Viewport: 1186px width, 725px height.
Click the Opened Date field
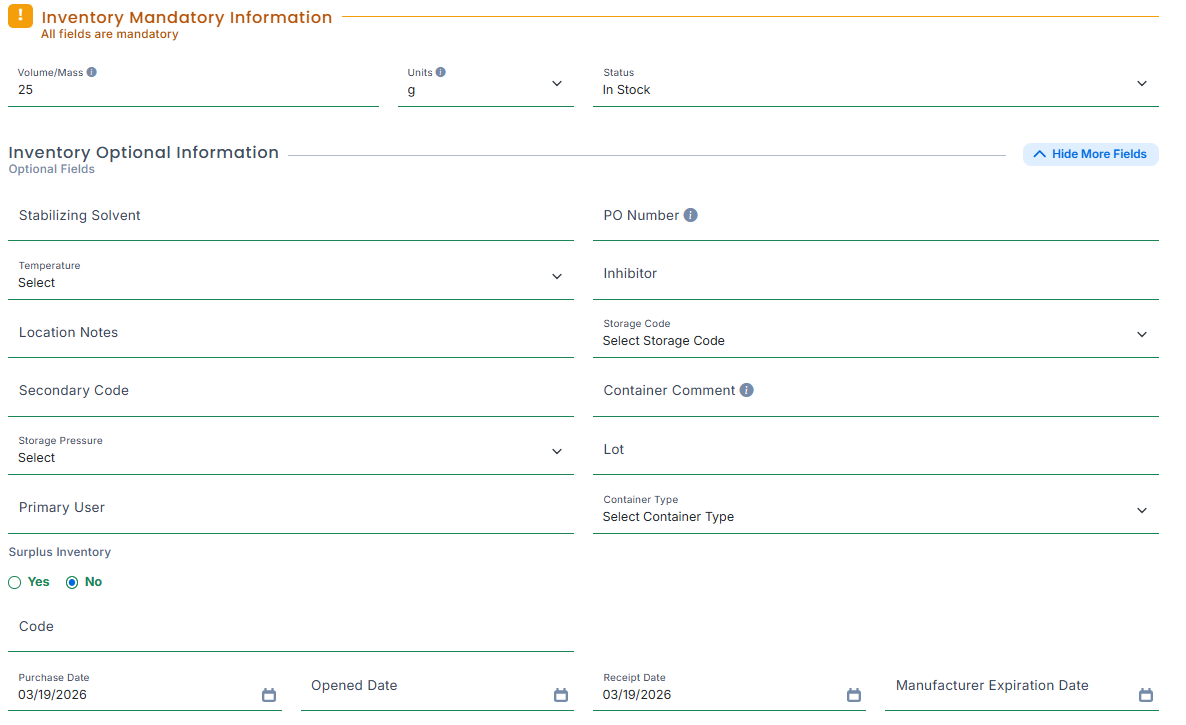437,689
